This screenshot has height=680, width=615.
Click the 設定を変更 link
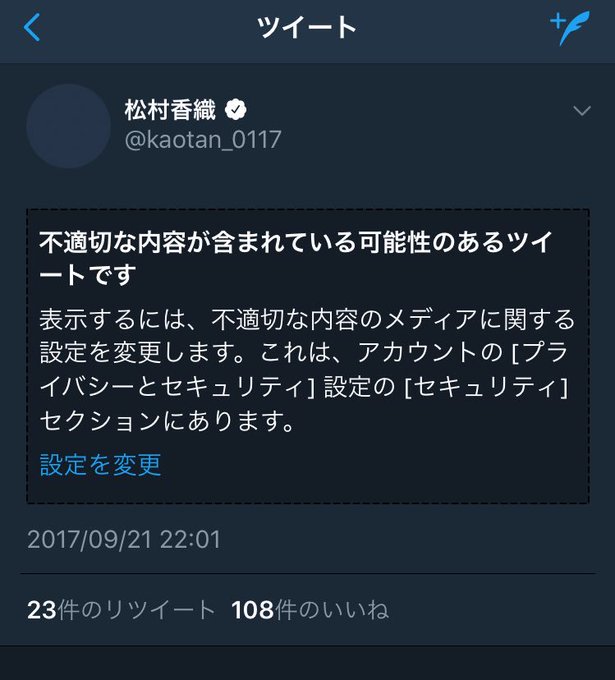tap(100, 464)
